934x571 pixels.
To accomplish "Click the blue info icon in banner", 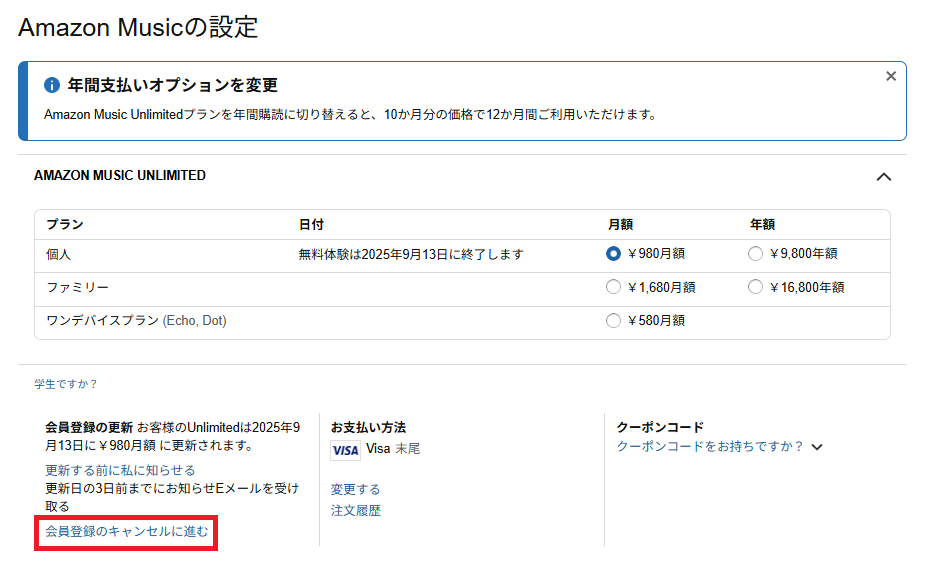I will tap(52, 85).
